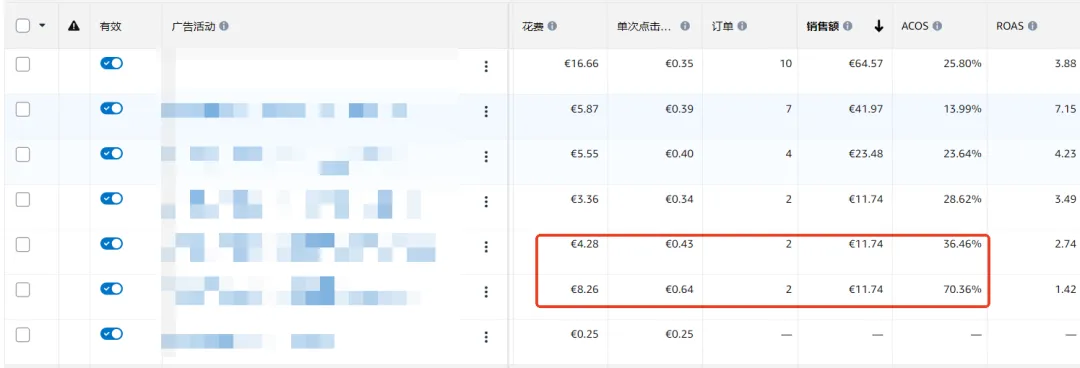The height and width of the screenshot is (368, 1080).
Task: Click the 36.46% ACOS value
Action: click(x=962, y=244)
